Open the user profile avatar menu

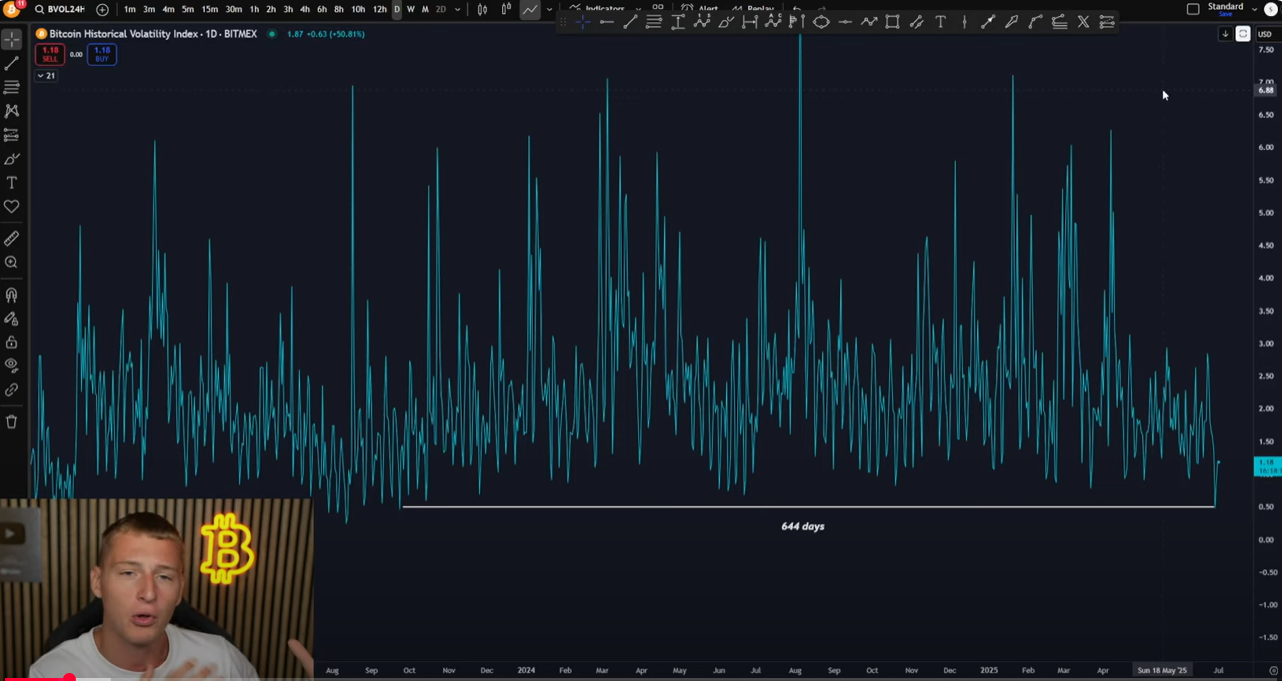pos(1271,9)
